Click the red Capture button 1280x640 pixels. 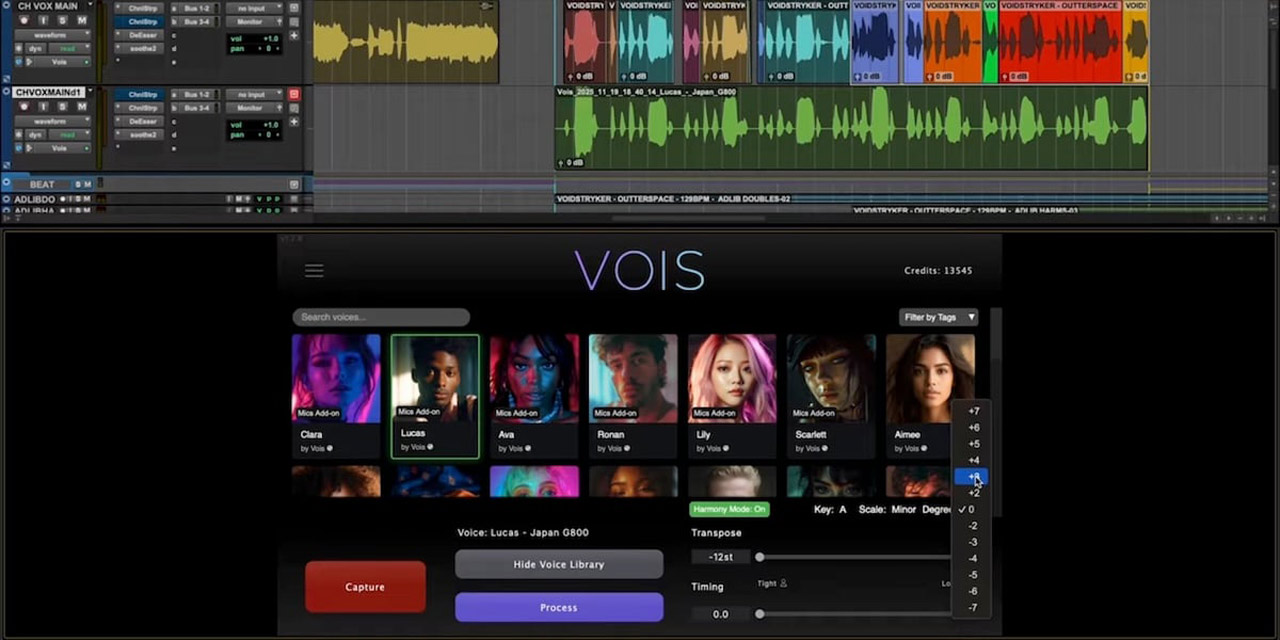pyautogui.click(x=365, y=587)
